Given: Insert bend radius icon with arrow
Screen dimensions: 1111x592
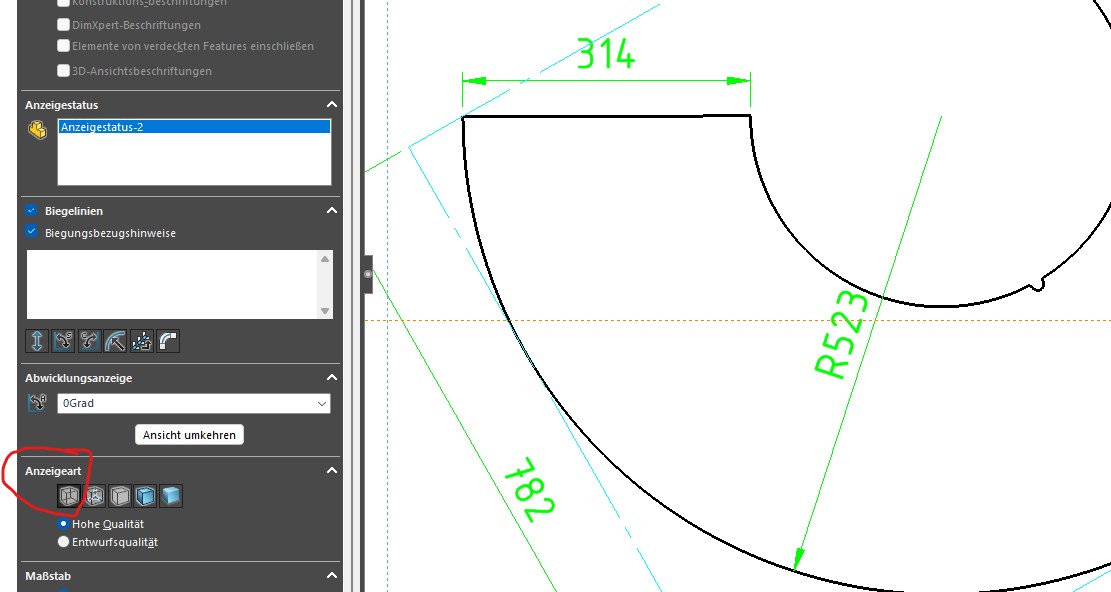Looking at the screenshot, I should pyautogui.click(x=115, y=341).
